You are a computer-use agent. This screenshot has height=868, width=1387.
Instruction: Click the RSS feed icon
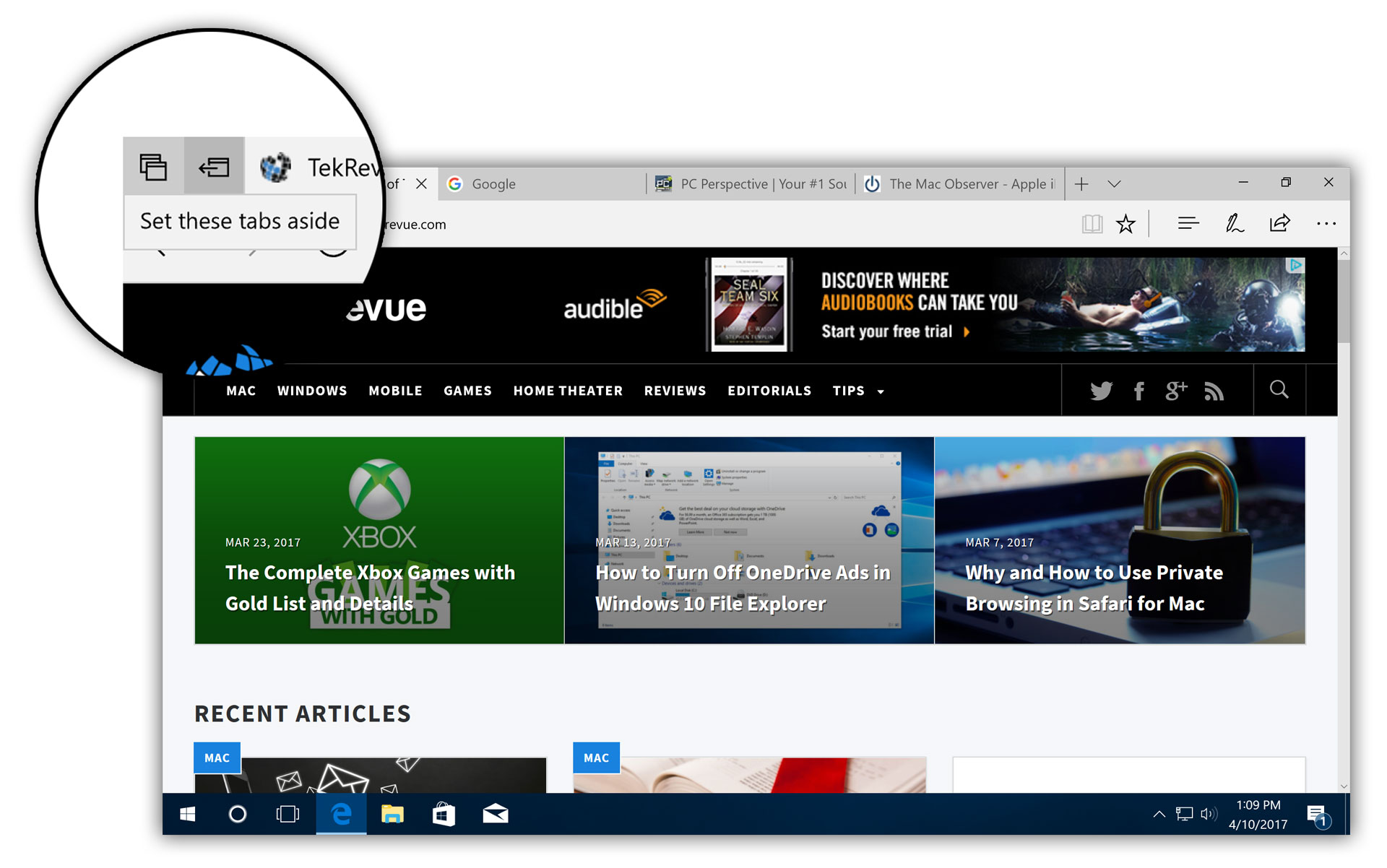(1214, 391)
